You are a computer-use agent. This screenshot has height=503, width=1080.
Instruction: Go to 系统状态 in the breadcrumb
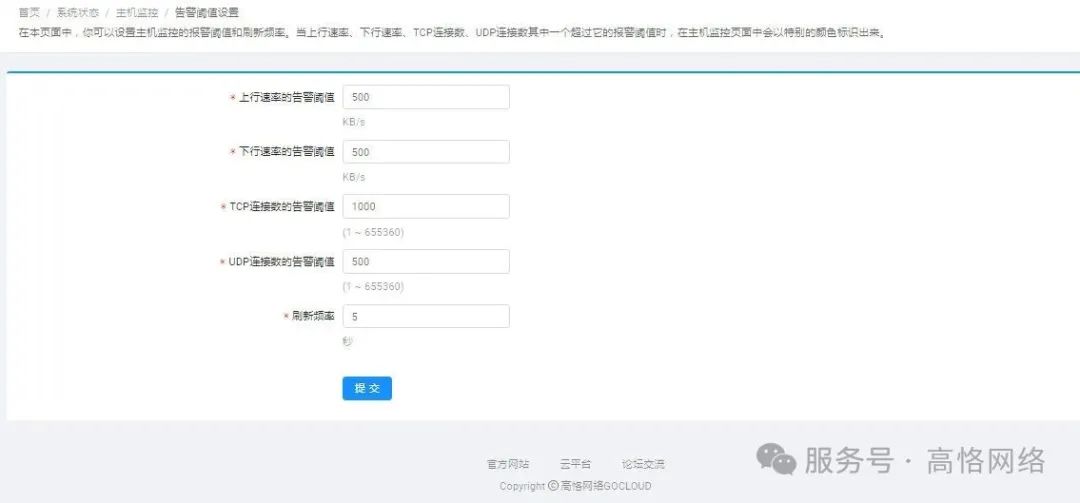coord(78,12)
